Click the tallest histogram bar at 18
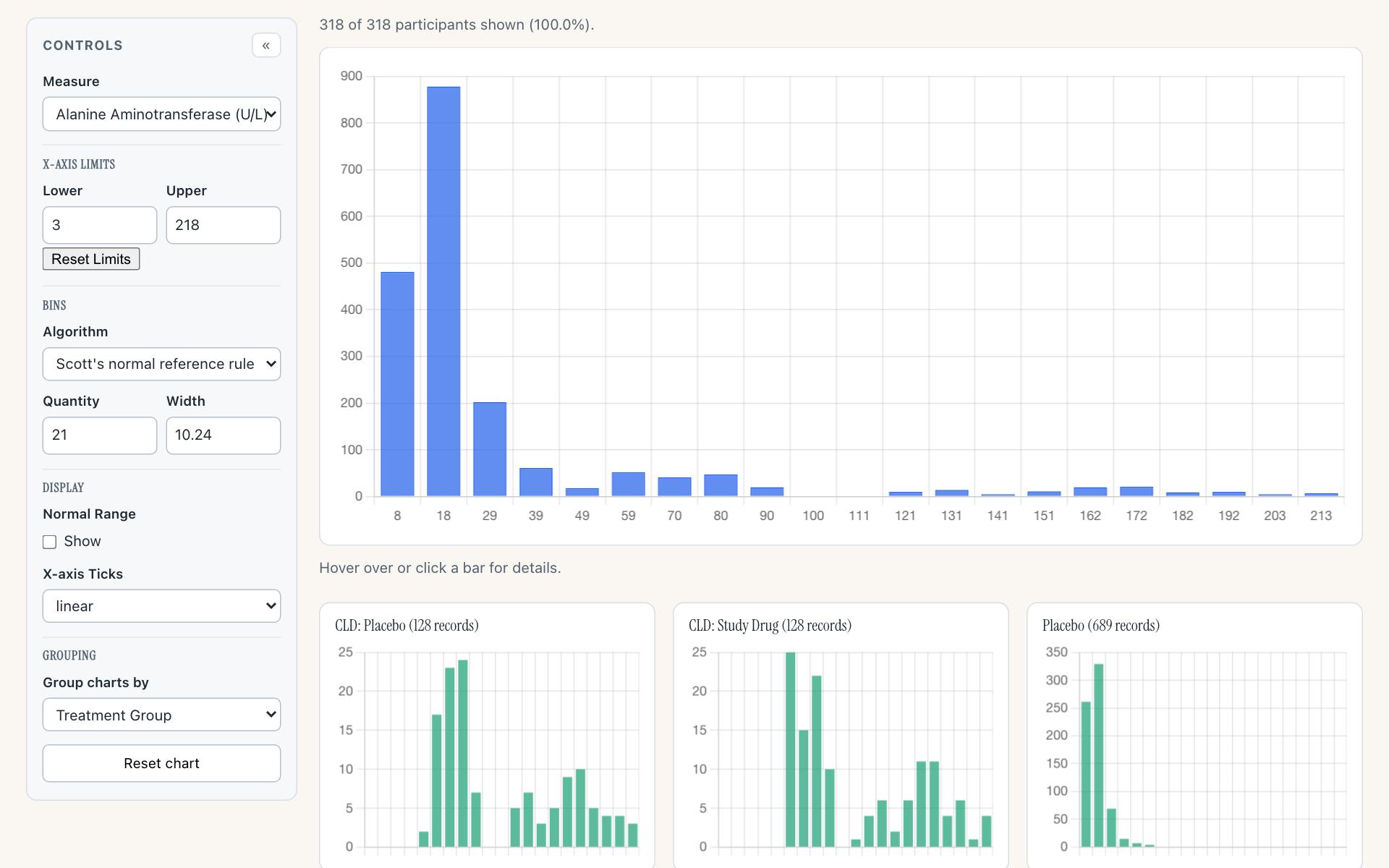This screenshot has height=868, width=1389. point(443,292)
